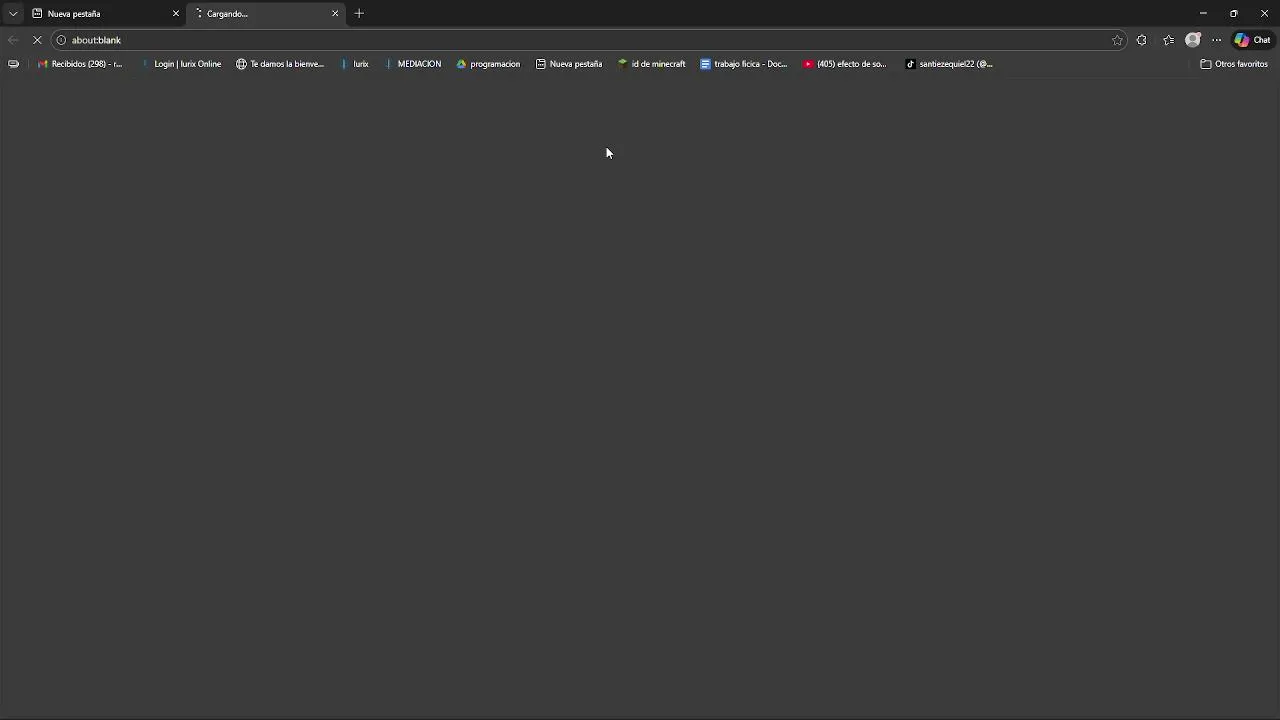The width and height of the screenshot is (1280, 720).
Task: Open Te damos la bienve... bookmark
Action: (x=280, y=64)
